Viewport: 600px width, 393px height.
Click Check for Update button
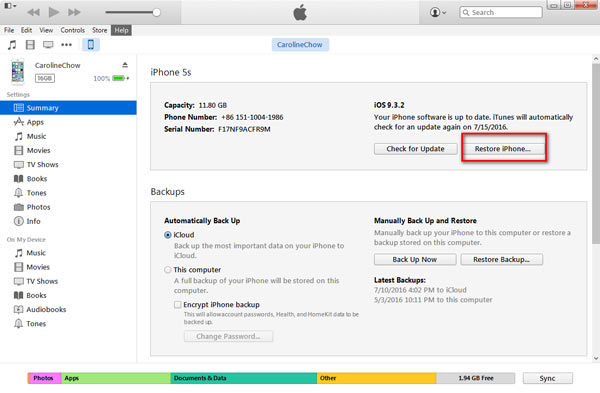point(416,149)
